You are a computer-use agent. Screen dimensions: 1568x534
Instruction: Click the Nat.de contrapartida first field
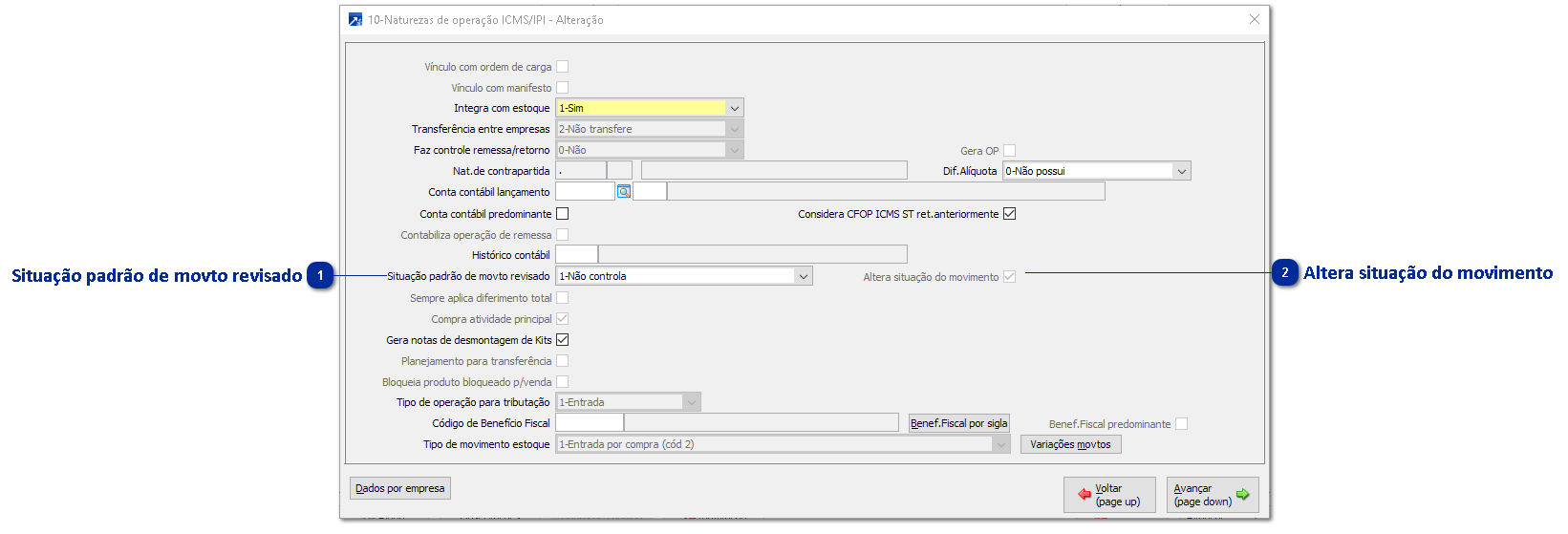(x=580, y=171)
